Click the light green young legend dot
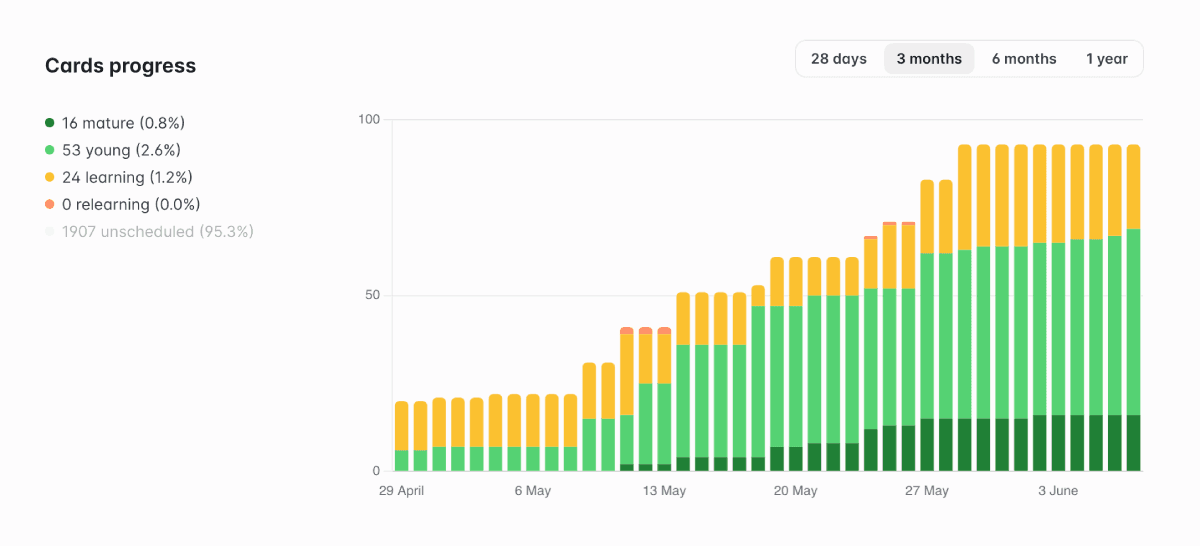Screen dimensions: 1200x546 click(x=50, y=150)
